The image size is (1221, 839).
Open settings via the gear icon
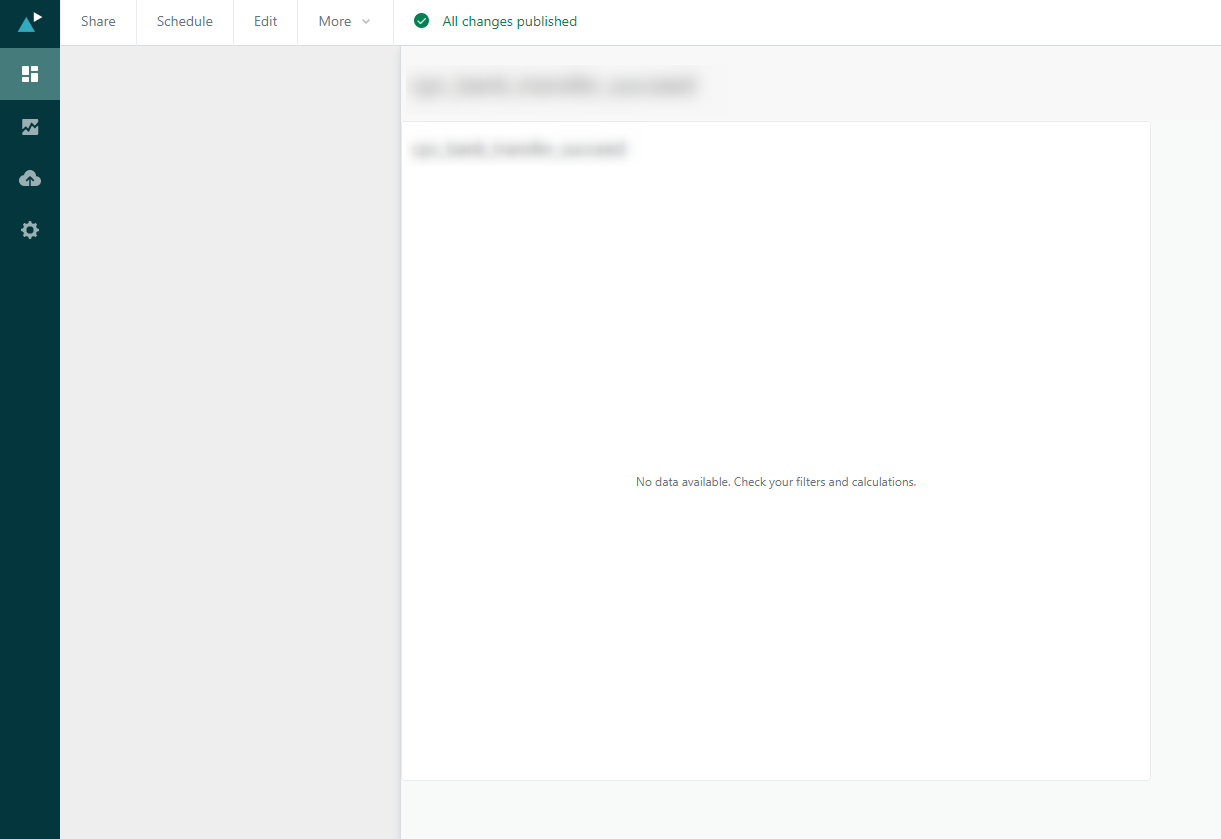click(30, 230)
